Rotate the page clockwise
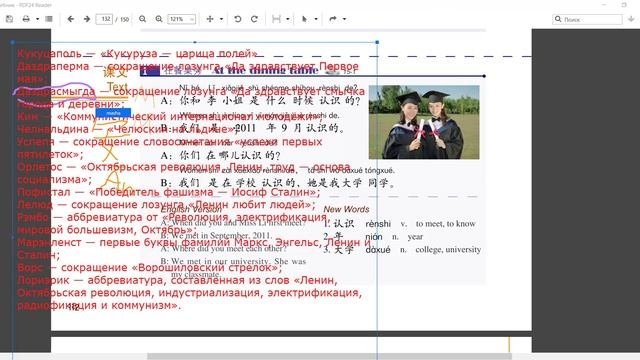640x360 pixels. point(254,19)
